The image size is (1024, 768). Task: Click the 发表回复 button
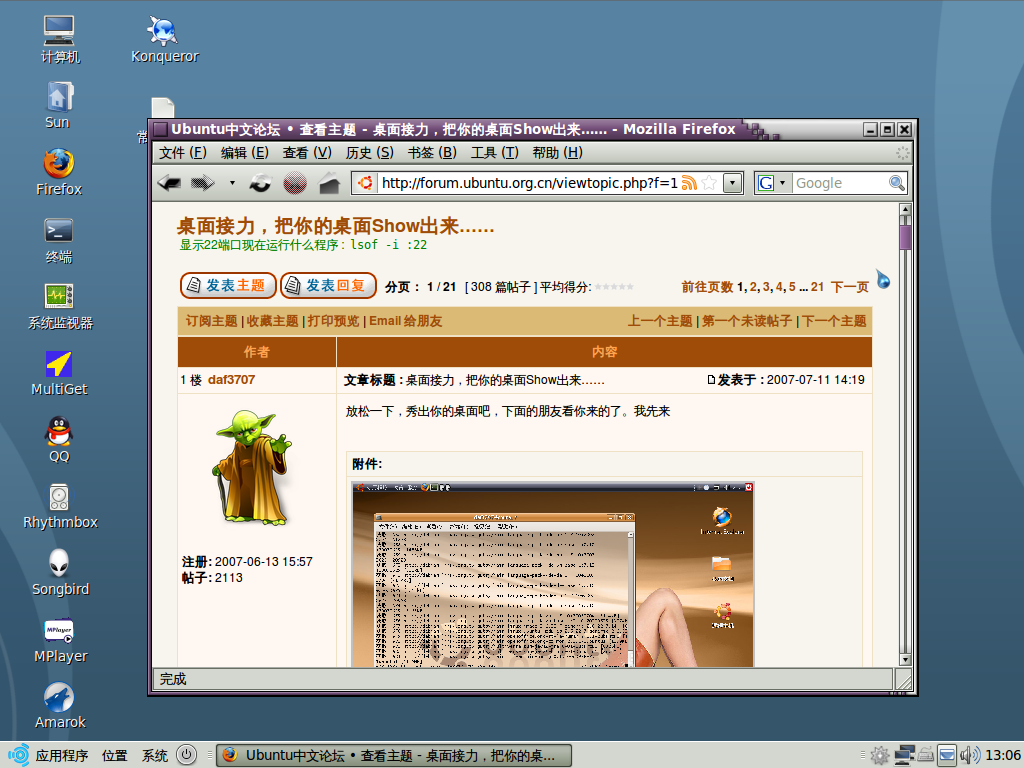pyautogui.click(x=328, y=285)
